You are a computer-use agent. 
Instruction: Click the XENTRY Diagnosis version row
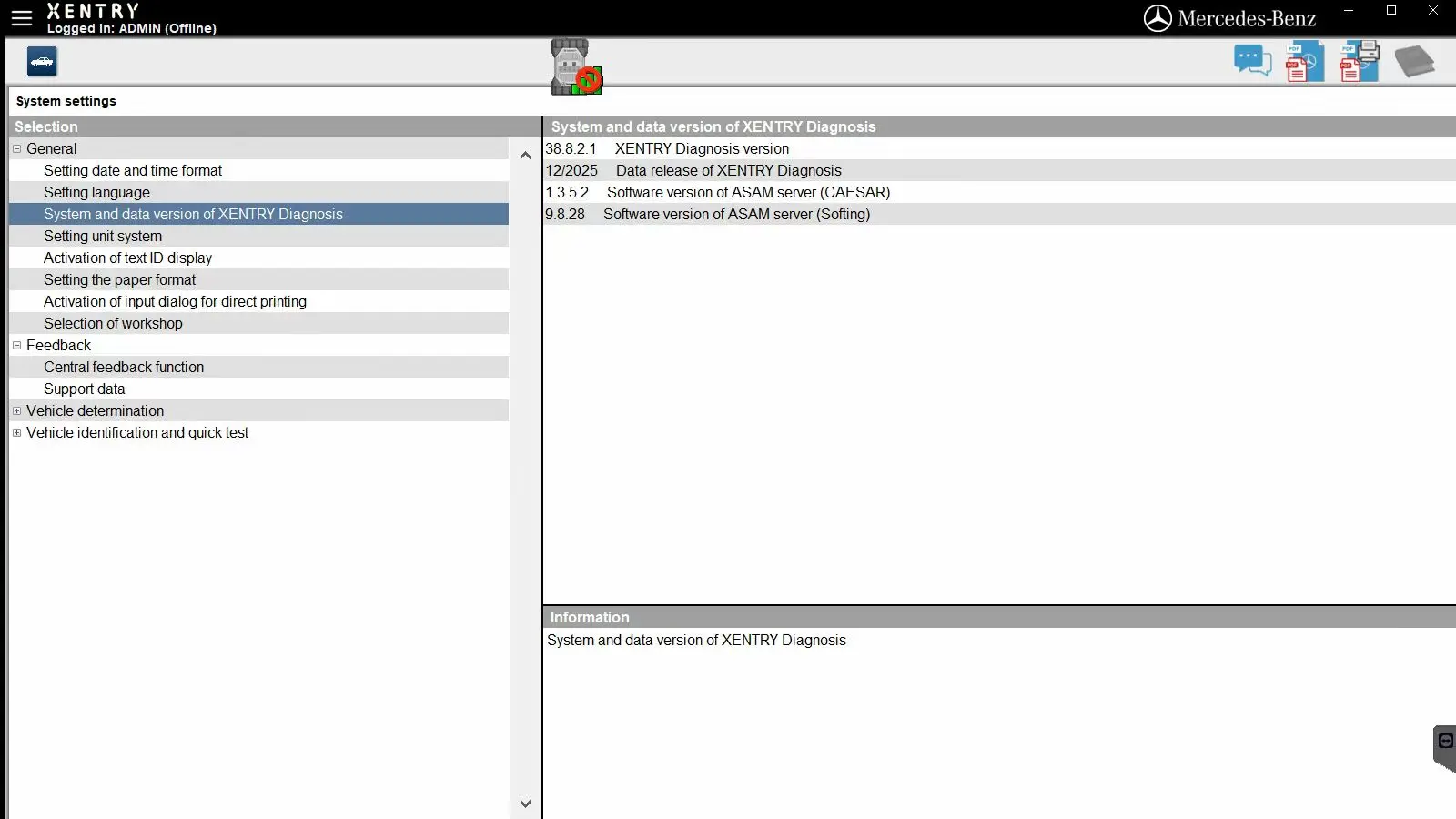999,149
